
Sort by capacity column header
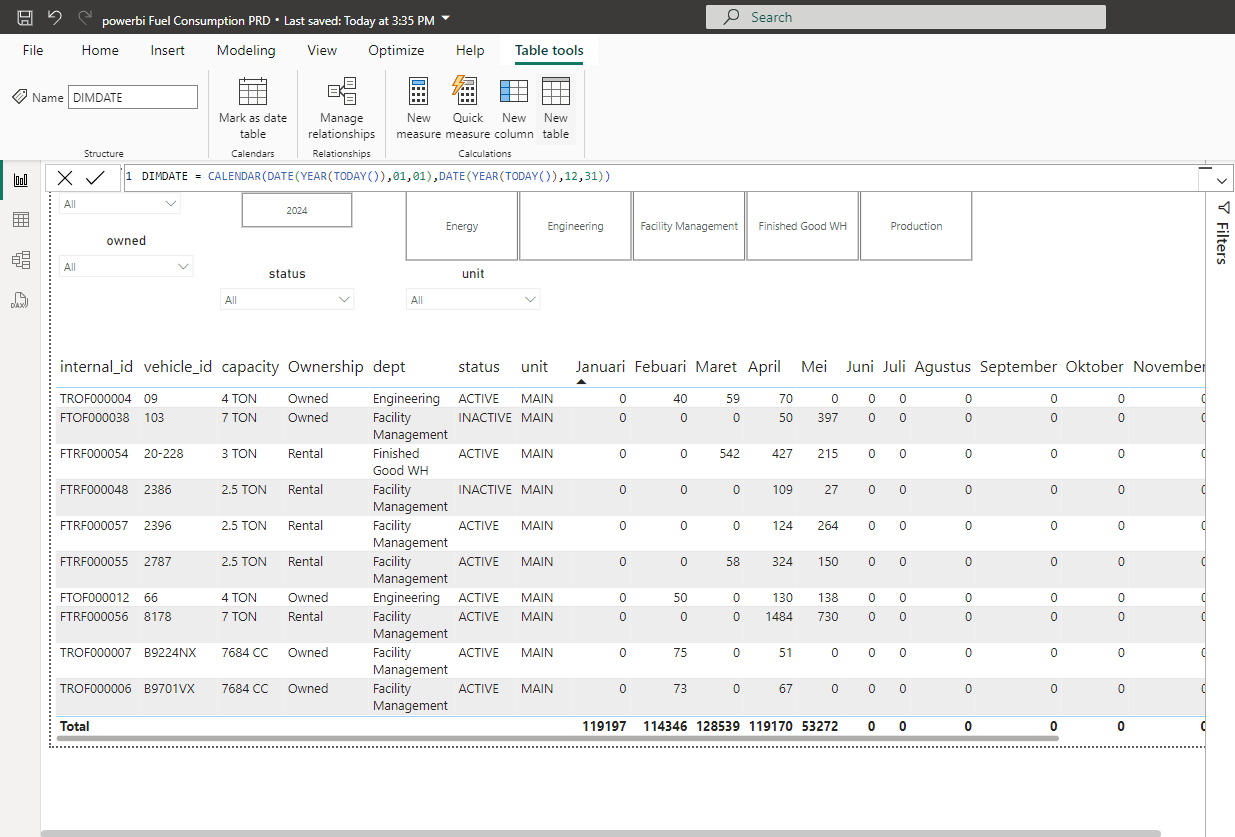(250, 367)
